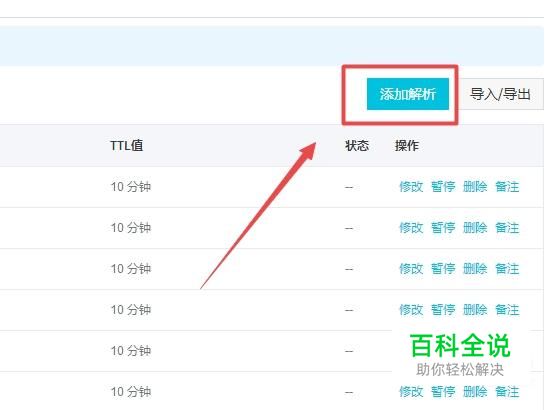Select the last row's 10 分钟 TTL value
556x410 pixels.
pyautogui.click(x=131, y=392)
